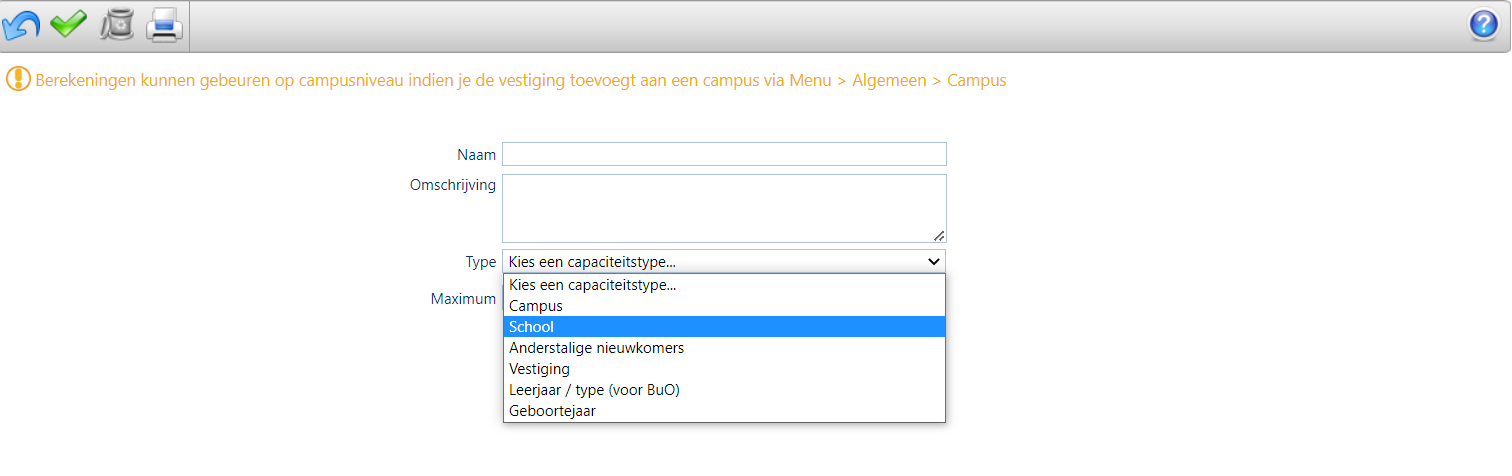Open help via the question mark icon

coord(1483,25)
